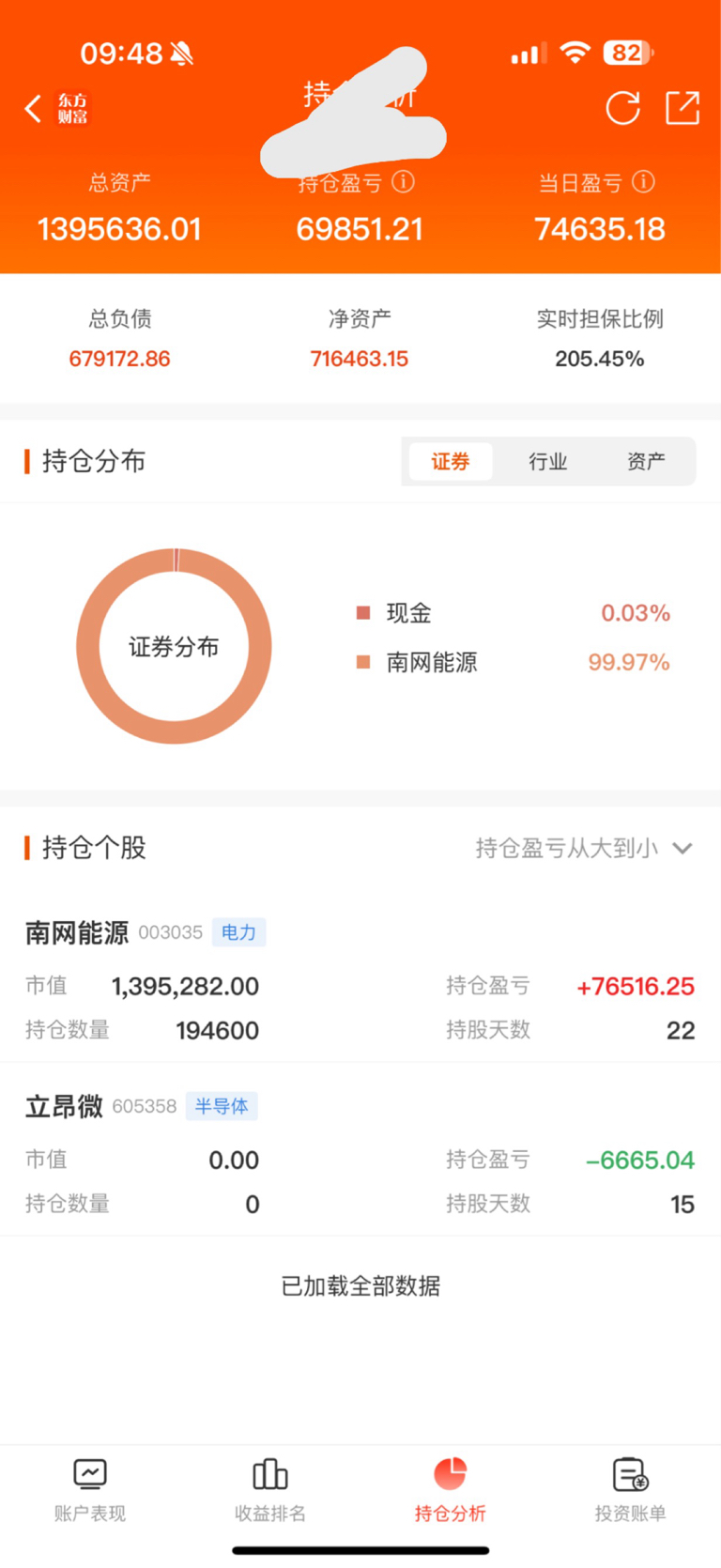The width and height of the screenshot is (721, 1568).
Task: Tap the 证券分布 donut chart
Action: [174, 646]
